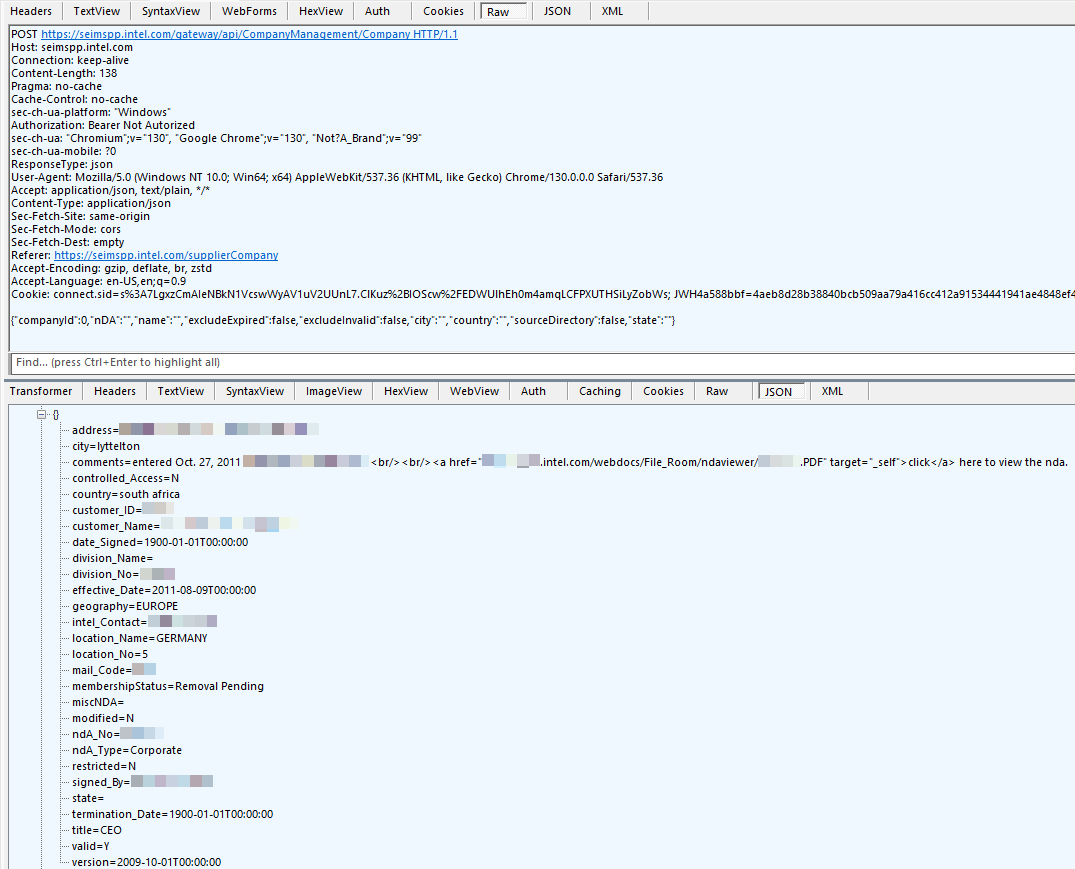Select the controlled_Access=N node
This screenshot has height=869, width=1075.
[x=125, y=478]
